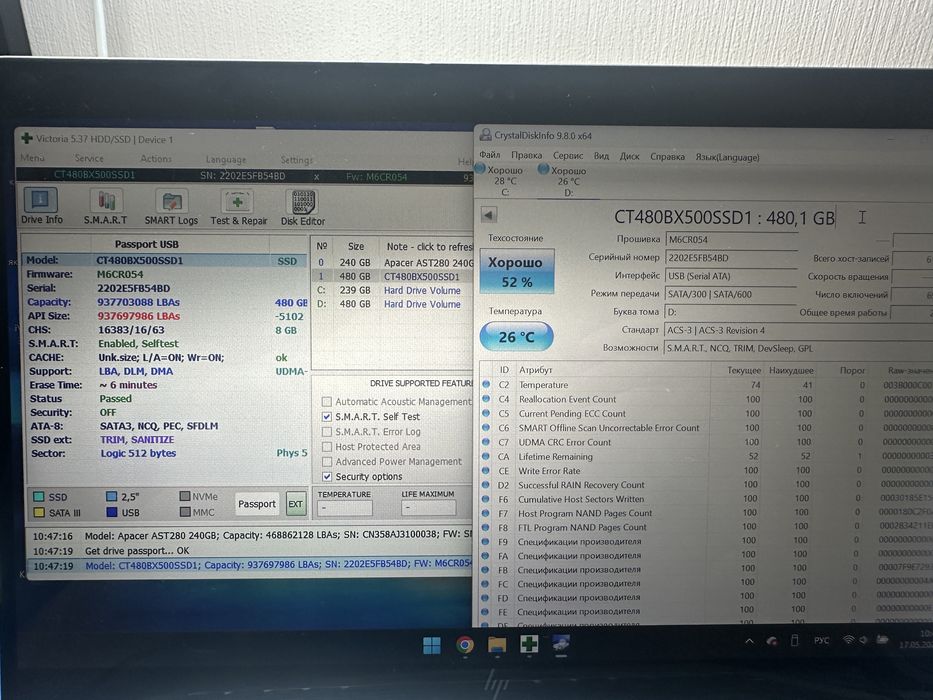Select Cumulative Host Sectors Written row
This screenshot has width=933, height=700.
click(706, 499)
